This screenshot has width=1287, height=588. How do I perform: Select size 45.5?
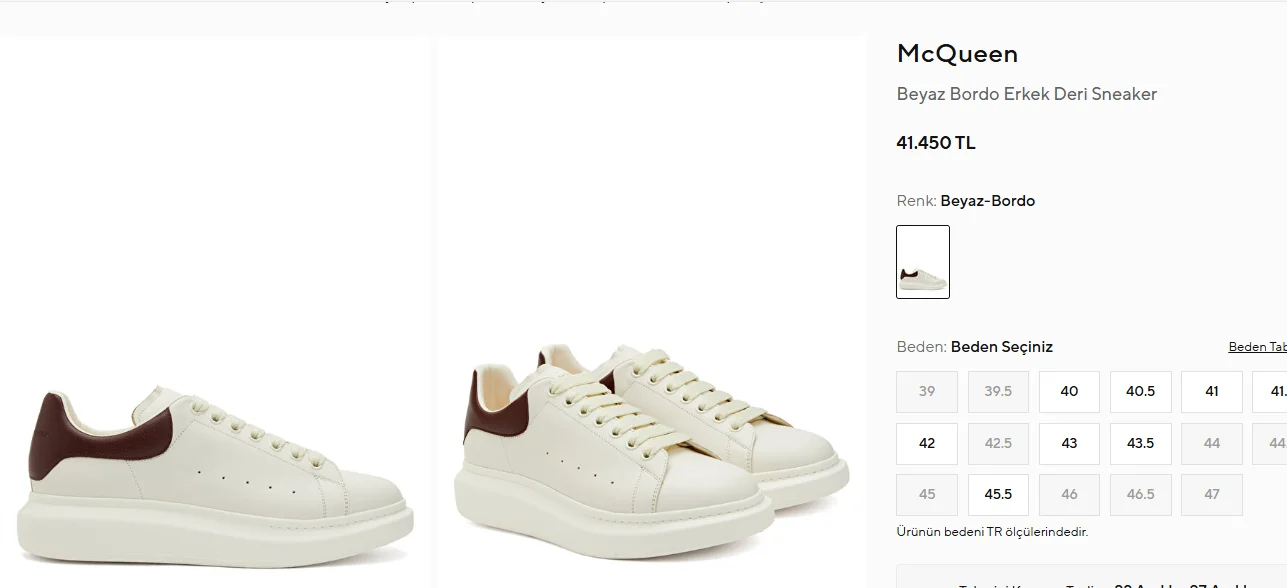(998, 495)
